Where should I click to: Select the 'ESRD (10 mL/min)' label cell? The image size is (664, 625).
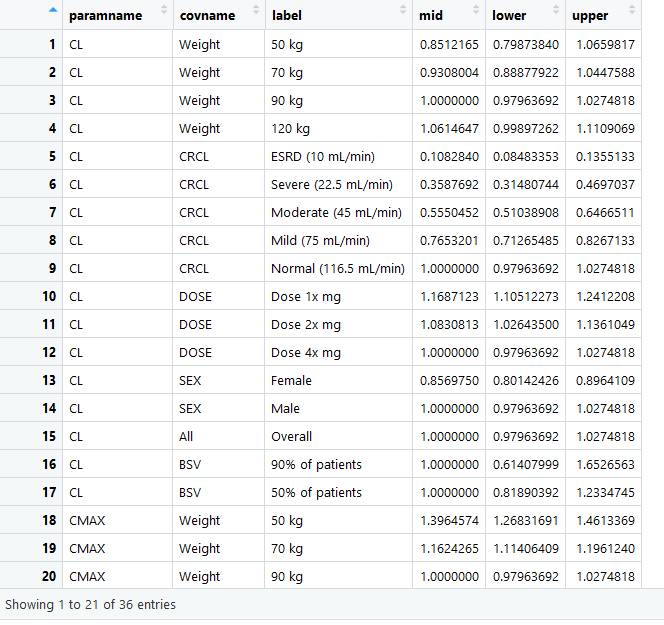click(322, 157)
